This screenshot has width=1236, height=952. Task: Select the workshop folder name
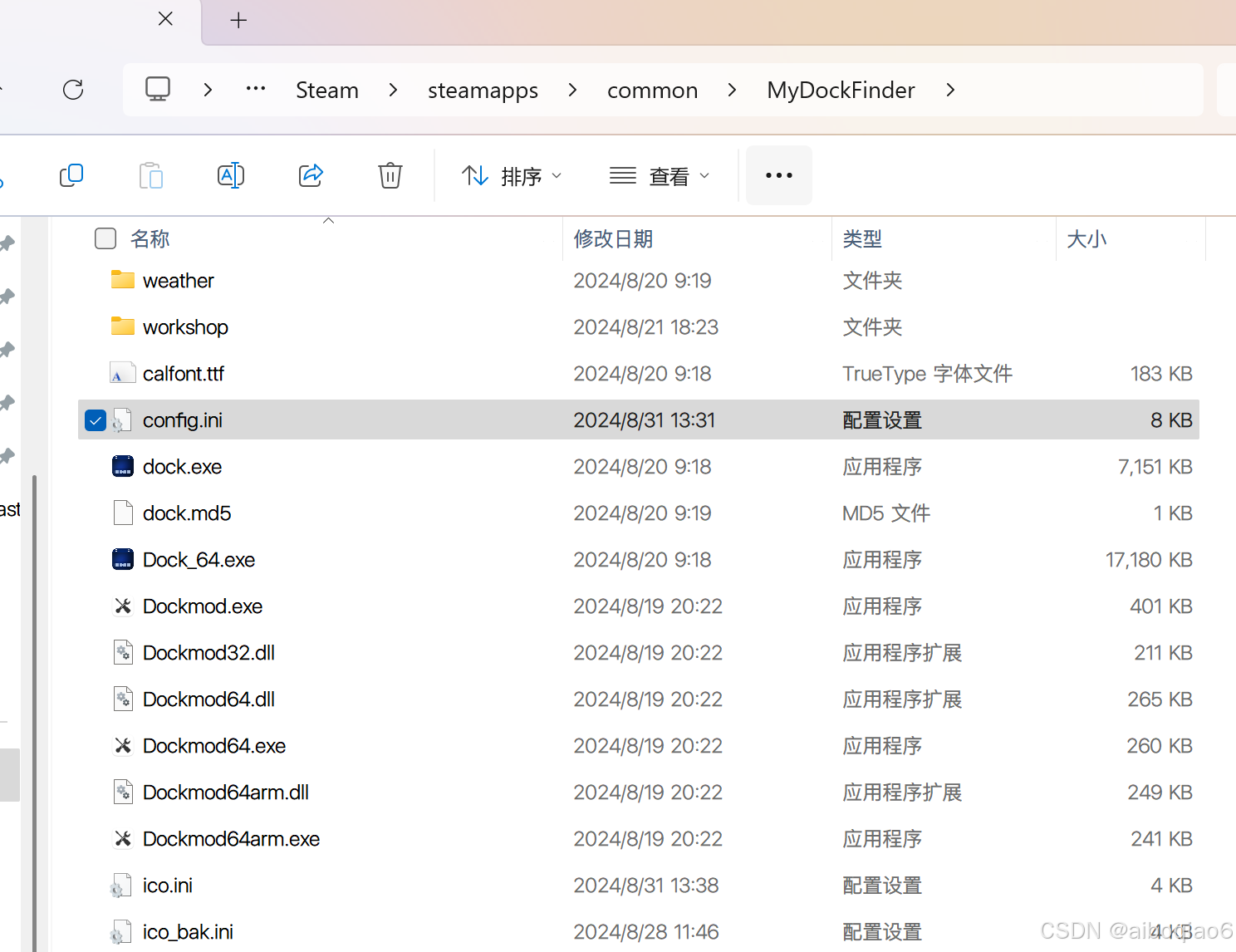[185, 327]
